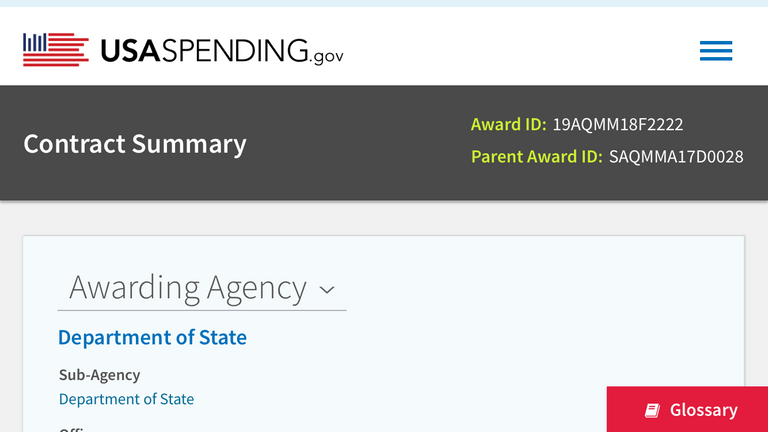Open the Department of State agency heading link
This screenshot has height=432, width=768.
point(152,337)
